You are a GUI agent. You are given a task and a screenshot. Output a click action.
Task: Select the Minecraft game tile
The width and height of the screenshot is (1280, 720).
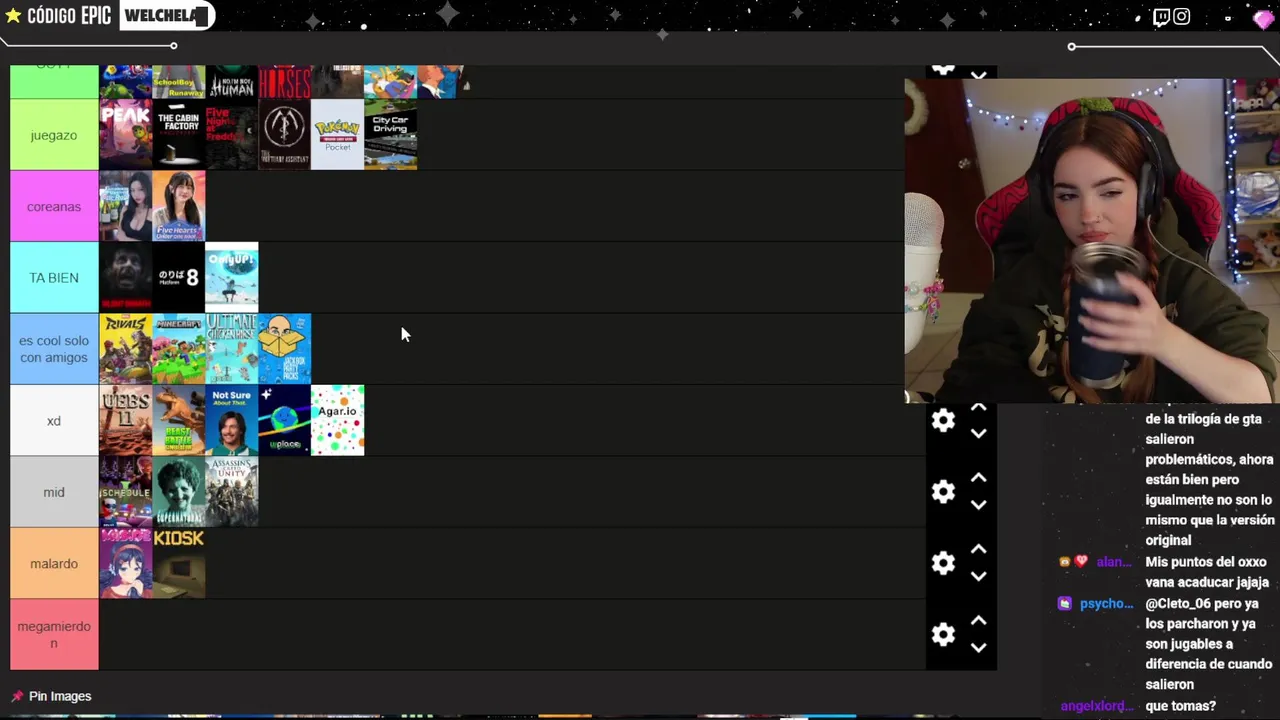[178, 349]
